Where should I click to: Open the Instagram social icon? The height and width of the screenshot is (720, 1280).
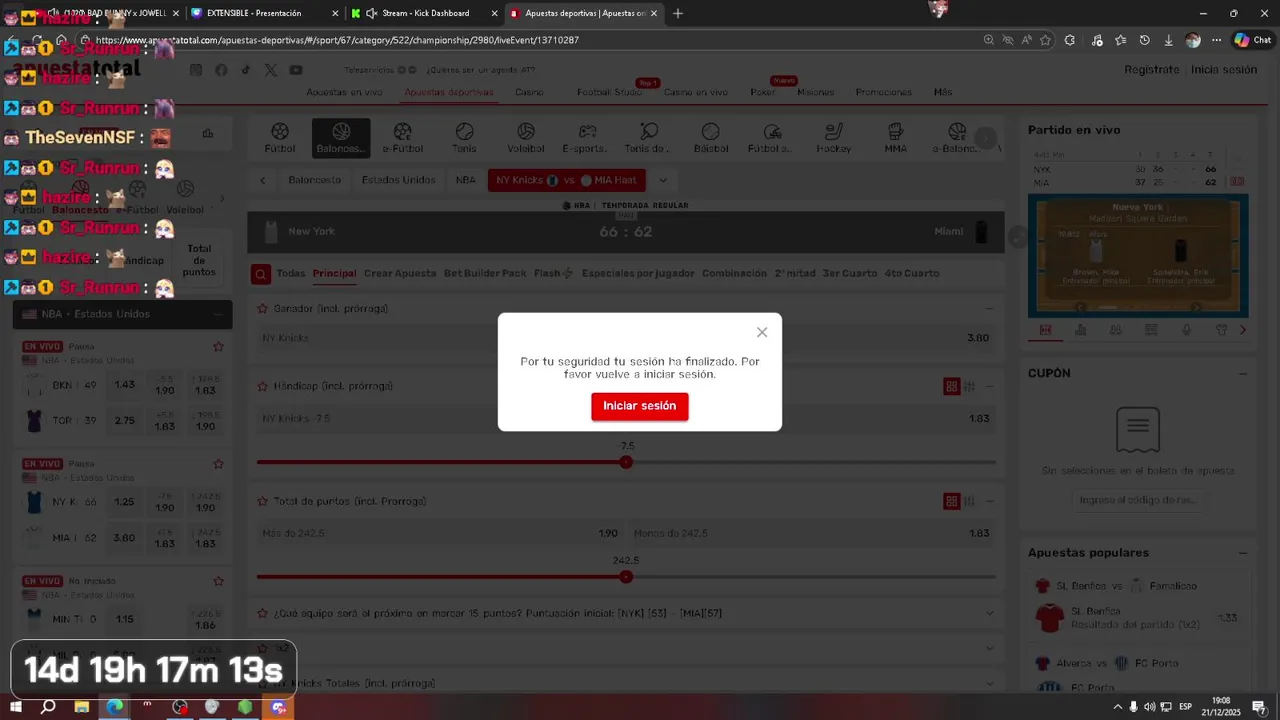(x=196, y=70)
